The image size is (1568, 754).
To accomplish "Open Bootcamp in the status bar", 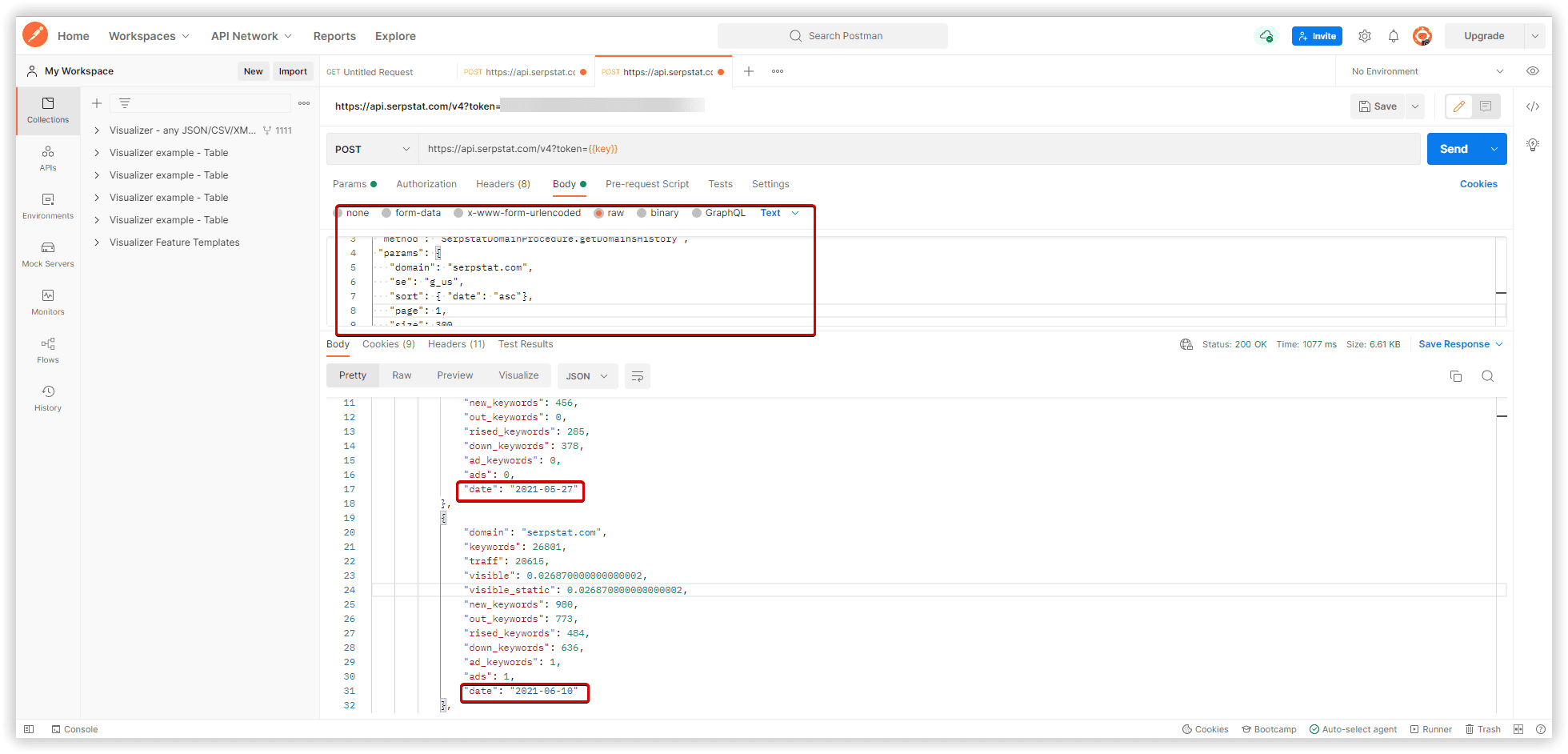I will tap(1269, 729).
